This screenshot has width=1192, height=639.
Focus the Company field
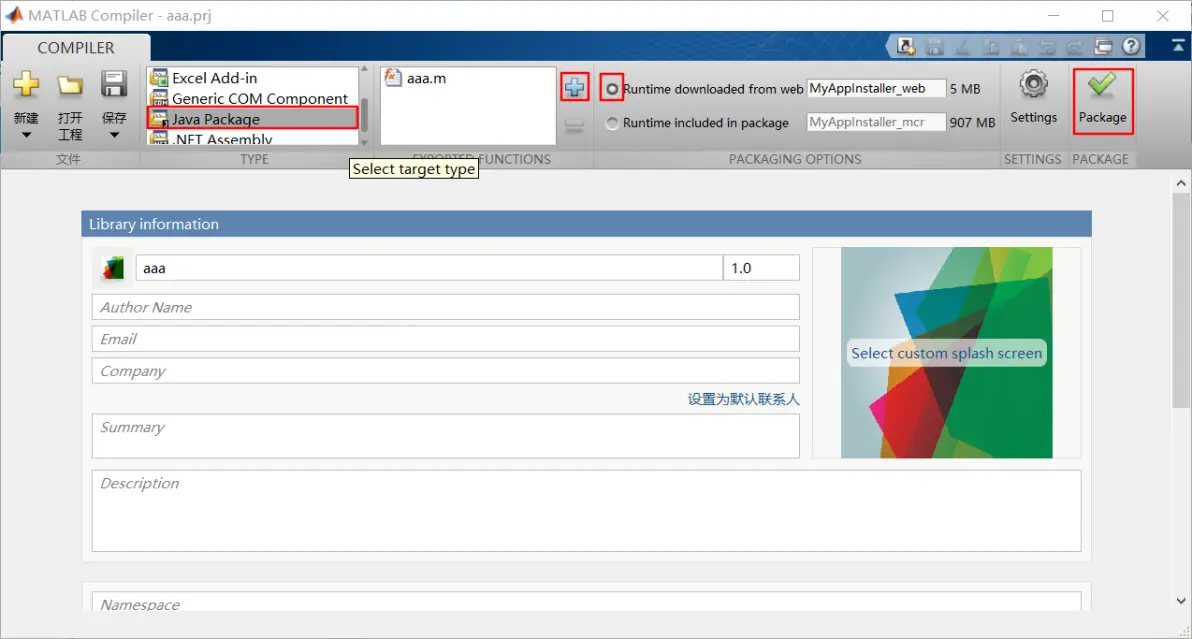click(x=445, y=371)
